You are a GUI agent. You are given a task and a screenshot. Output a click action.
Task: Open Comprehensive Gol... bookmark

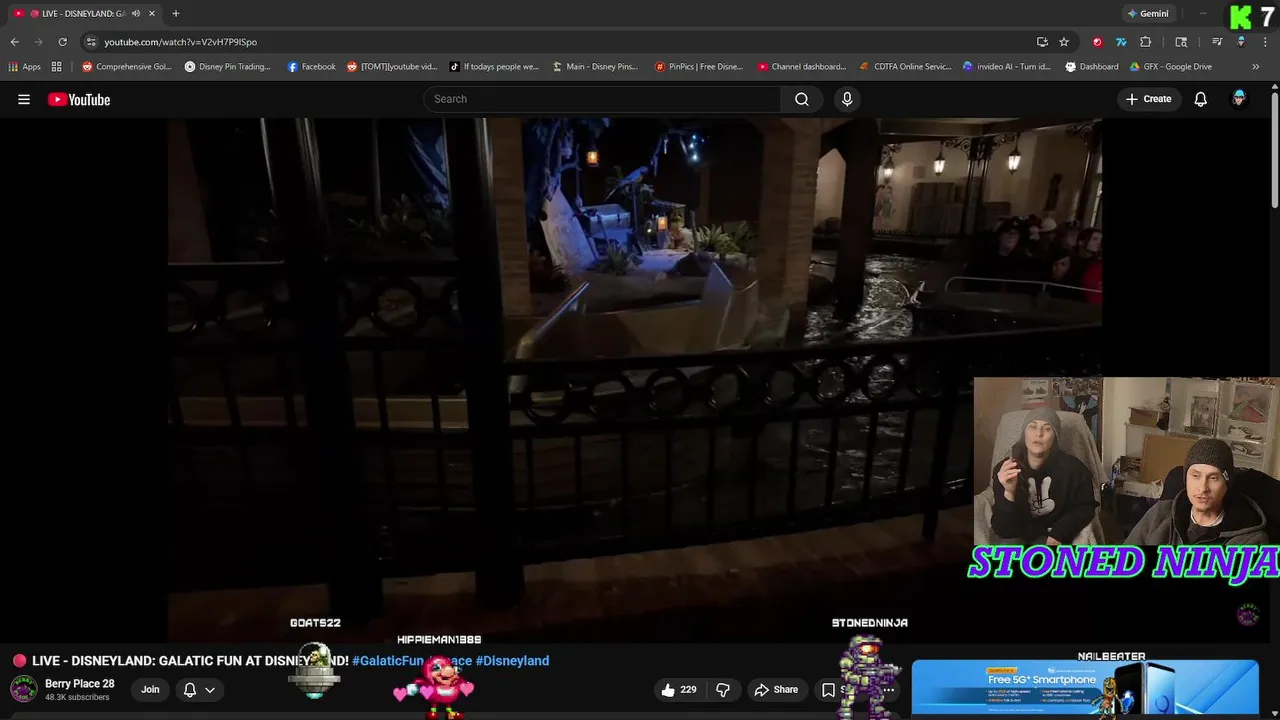pos(127,67)
